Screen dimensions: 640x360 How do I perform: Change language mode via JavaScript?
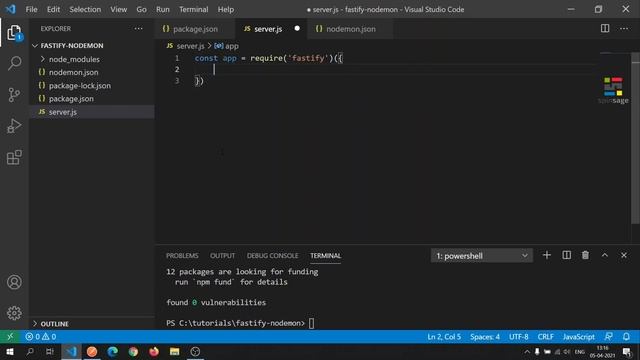click(x=579, y=337)
